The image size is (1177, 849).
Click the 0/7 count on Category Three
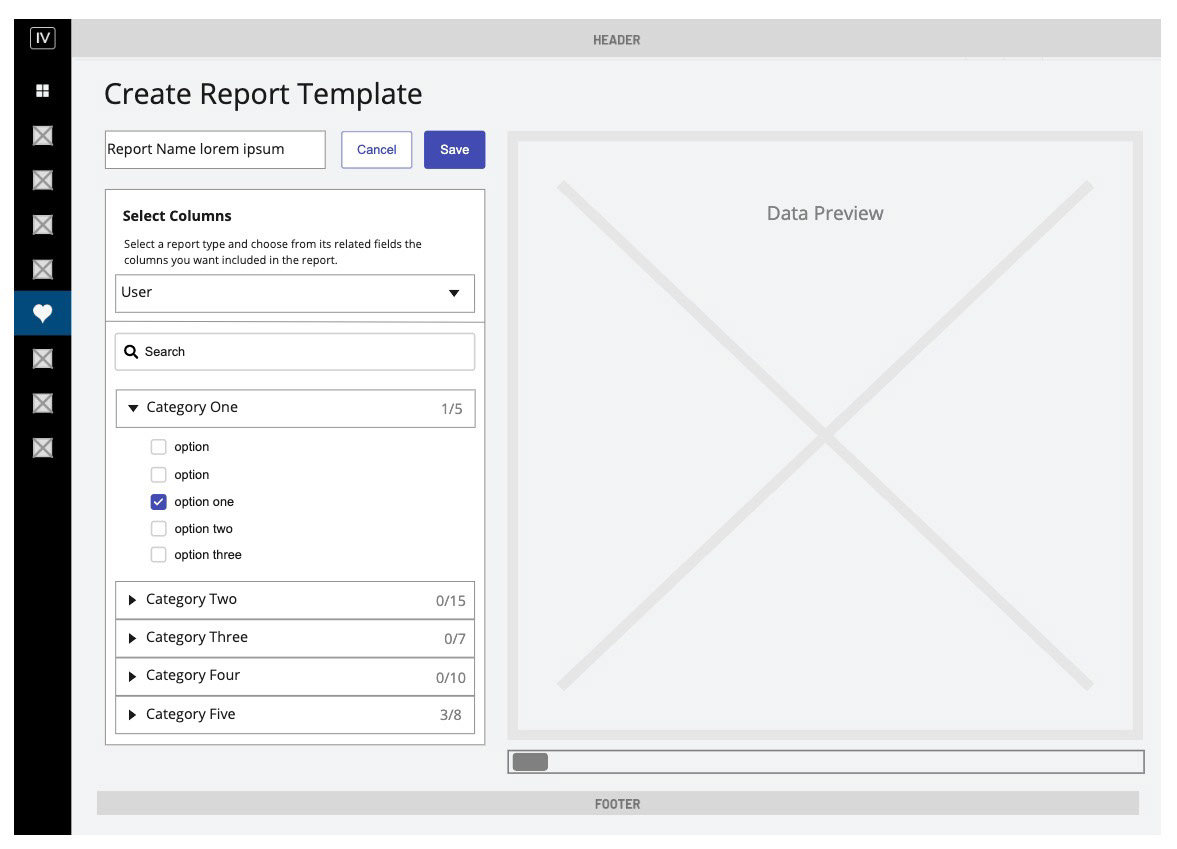coord(455,640)
